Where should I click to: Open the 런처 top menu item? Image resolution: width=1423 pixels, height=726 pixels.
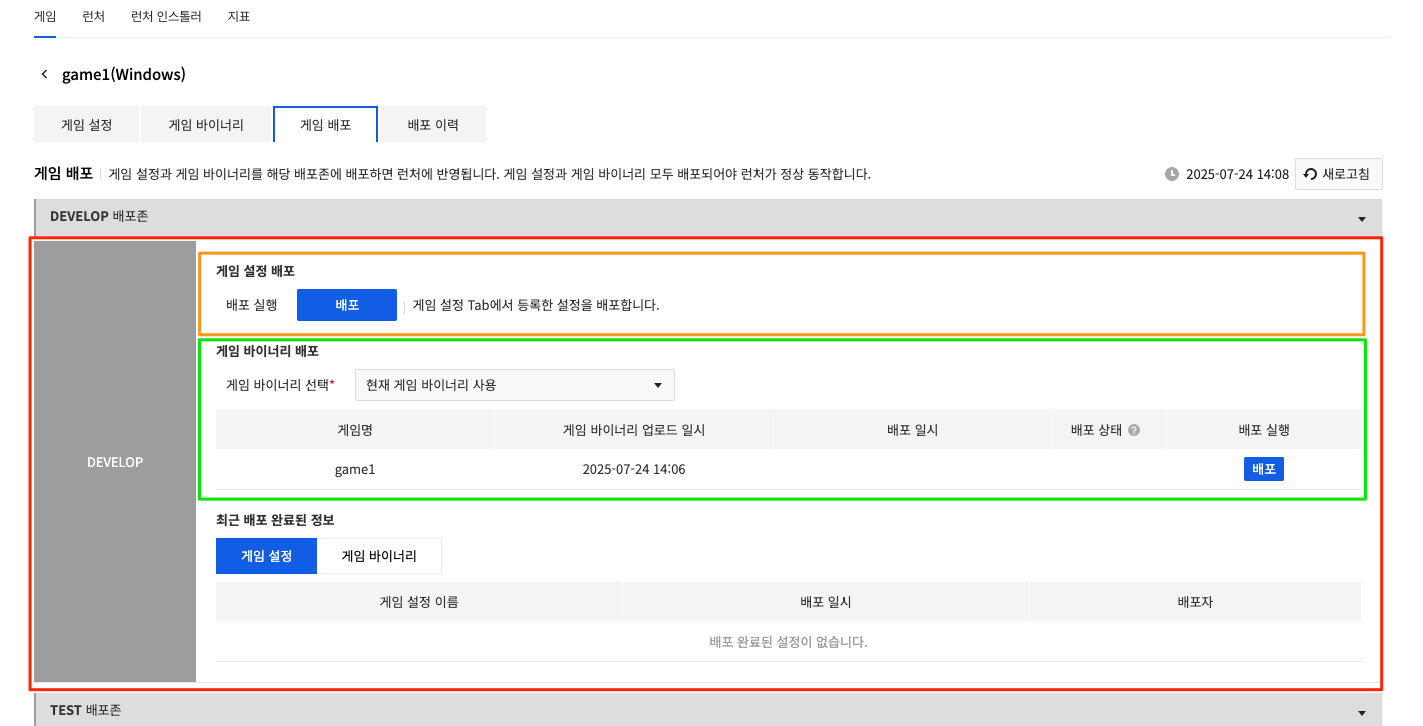(x=93, y=17)
